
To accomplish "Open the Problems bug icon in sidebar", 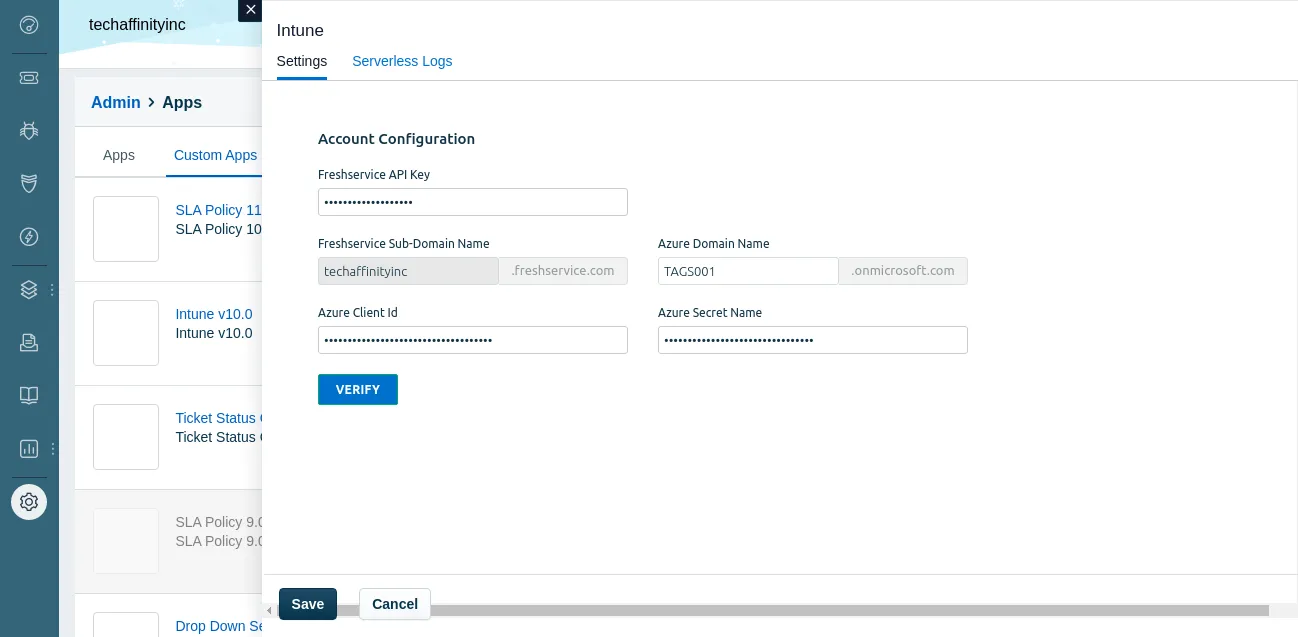I will click(29, 130).
